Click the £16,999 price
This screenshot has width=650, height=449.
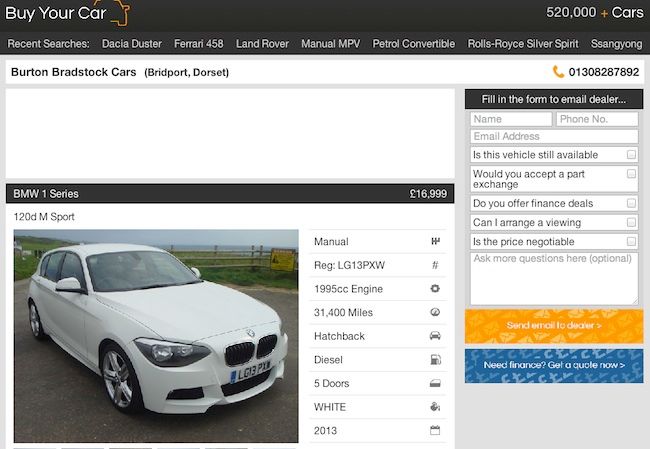point(428,194)
